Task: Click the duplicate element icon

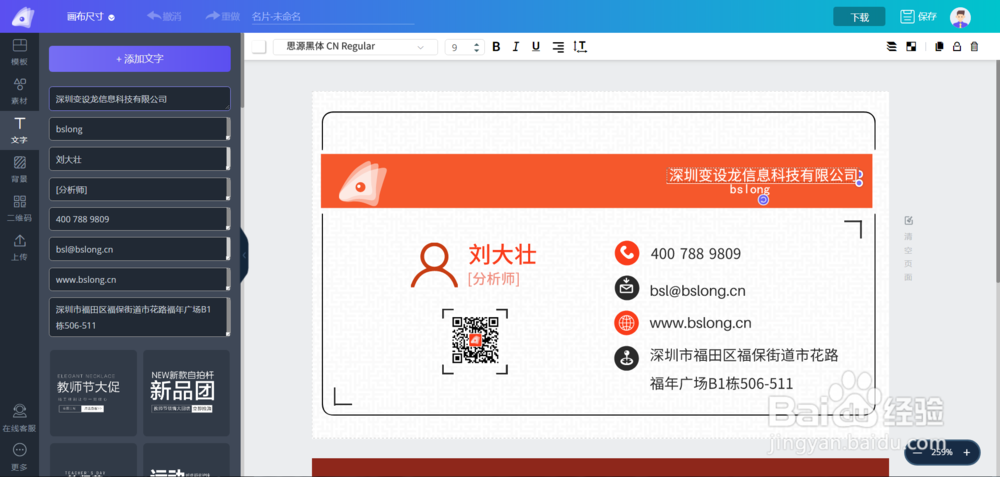Action: 939,47
